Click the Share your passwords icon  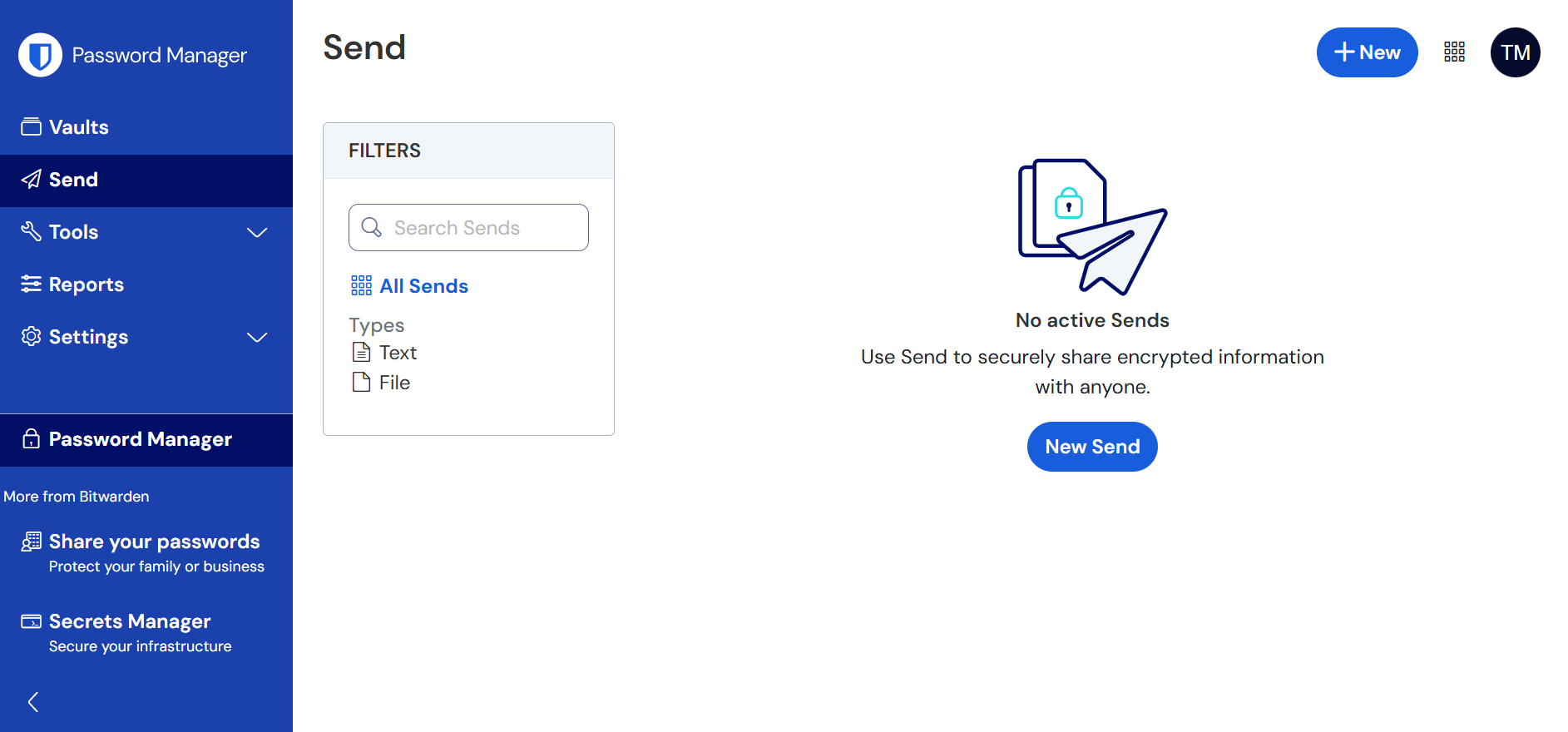(x=31, y=542)
